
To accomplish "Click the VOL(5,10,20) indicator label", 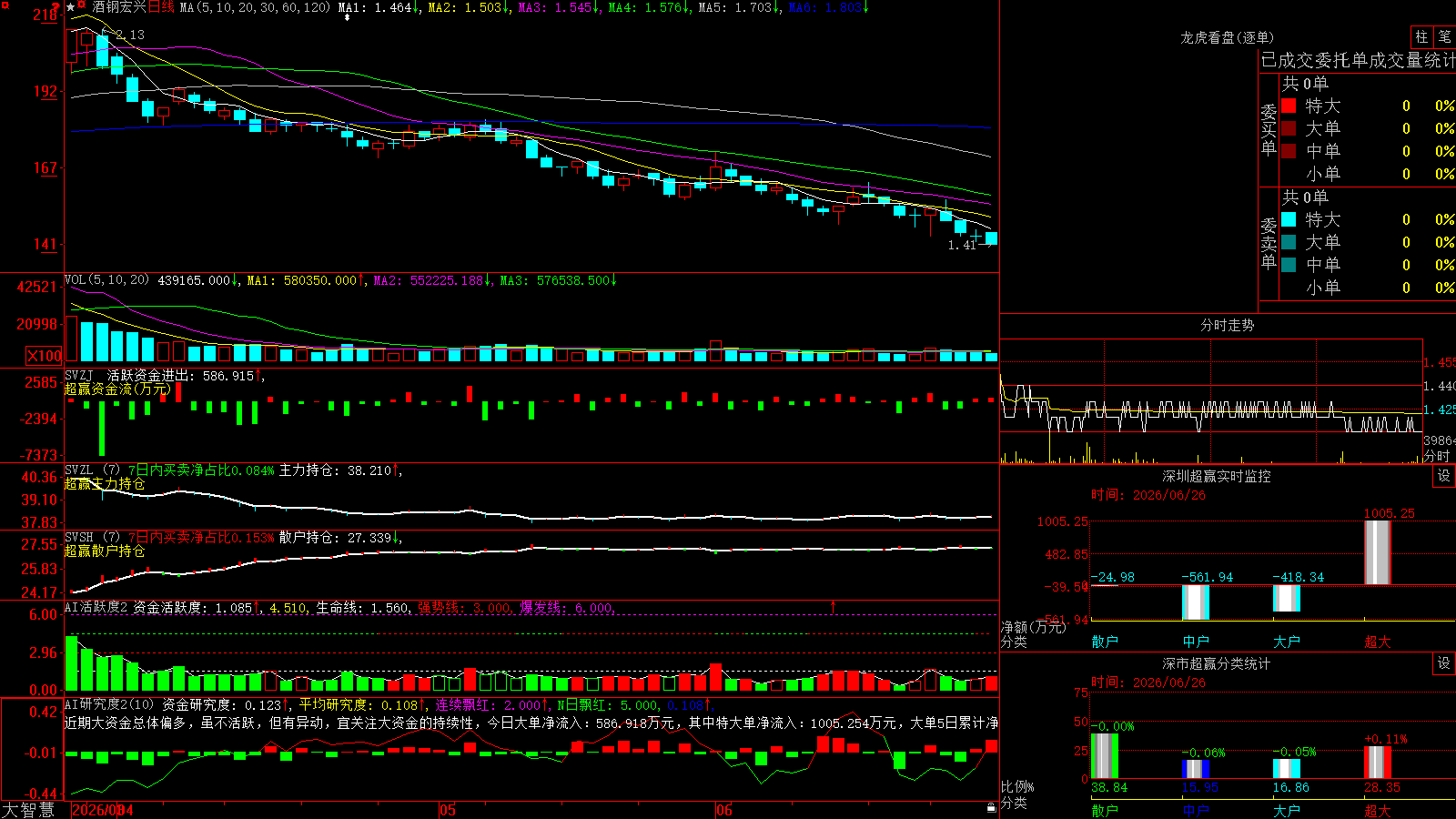I will click(x=106, y=280).
